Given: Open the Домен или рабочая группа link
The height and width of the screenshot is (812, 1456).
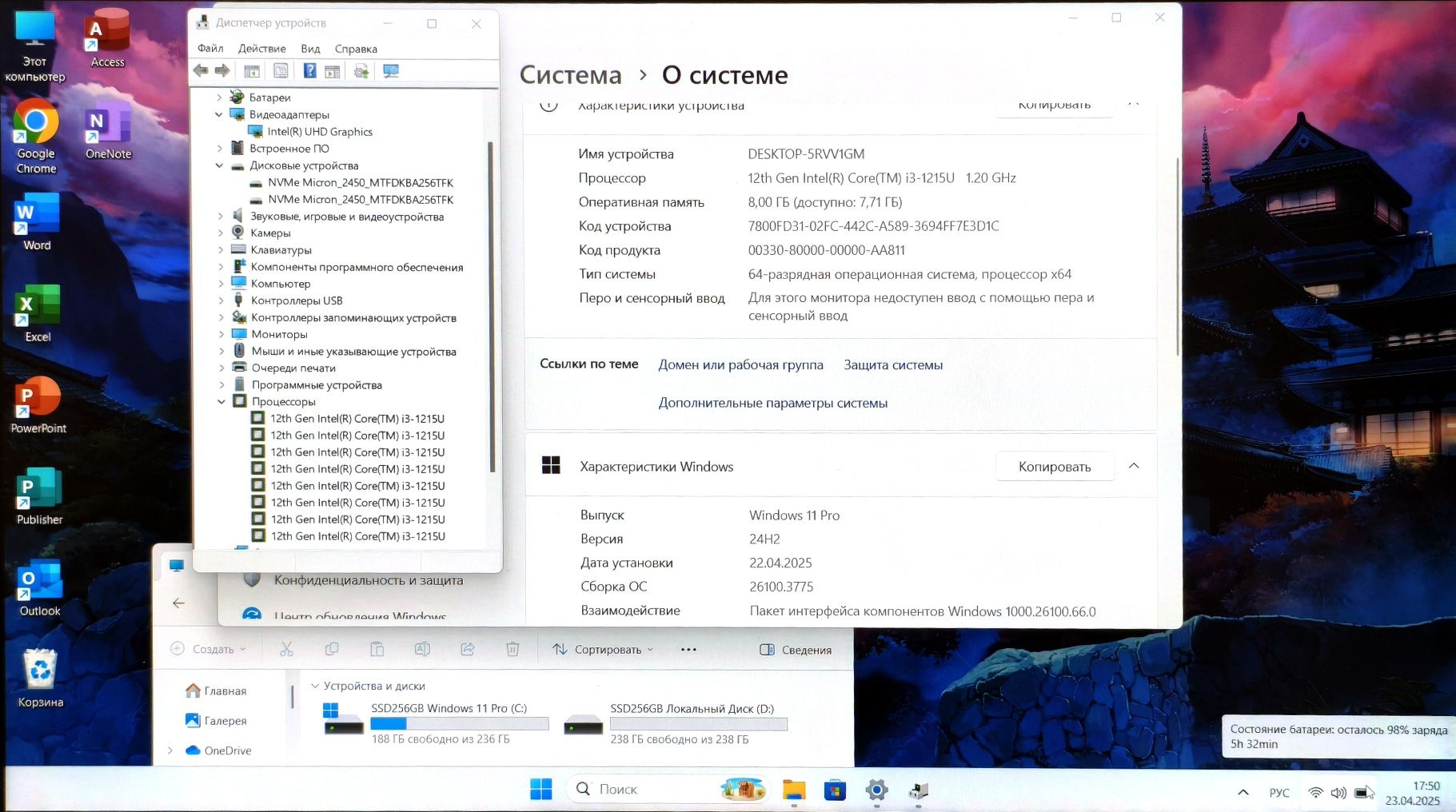Looking at the screenshot, I should tap(740, 364).
